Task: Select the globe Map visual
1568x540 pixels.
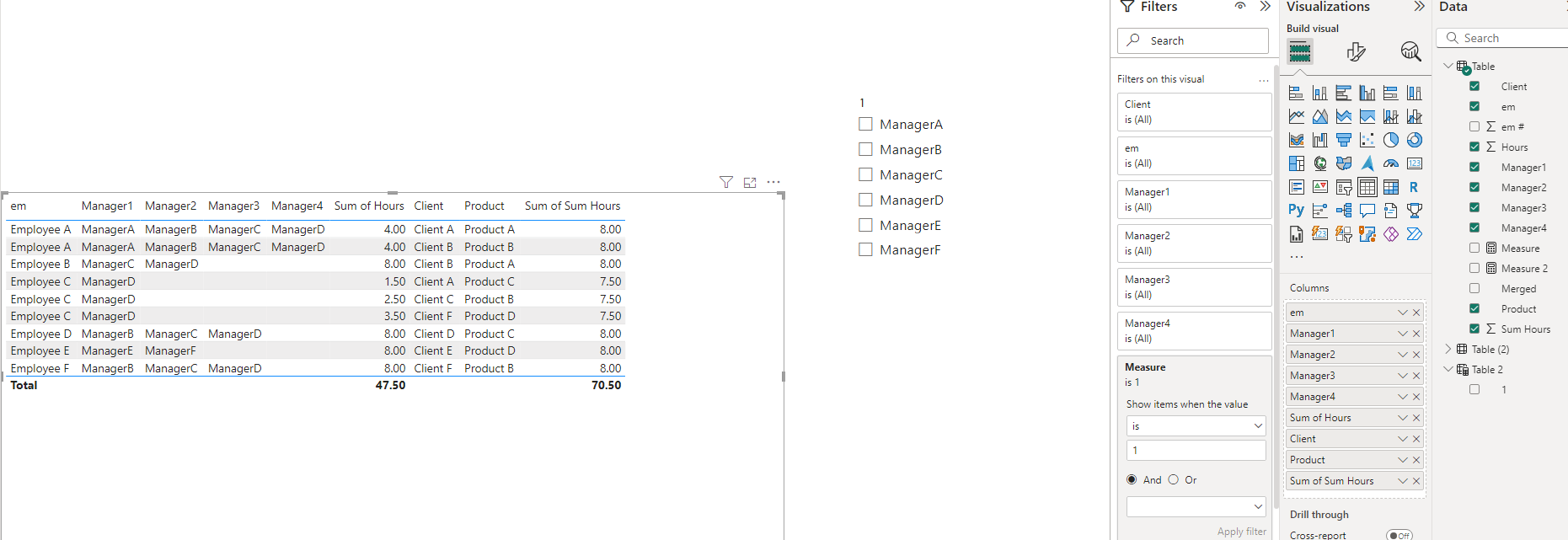Action: (1320, 163)
